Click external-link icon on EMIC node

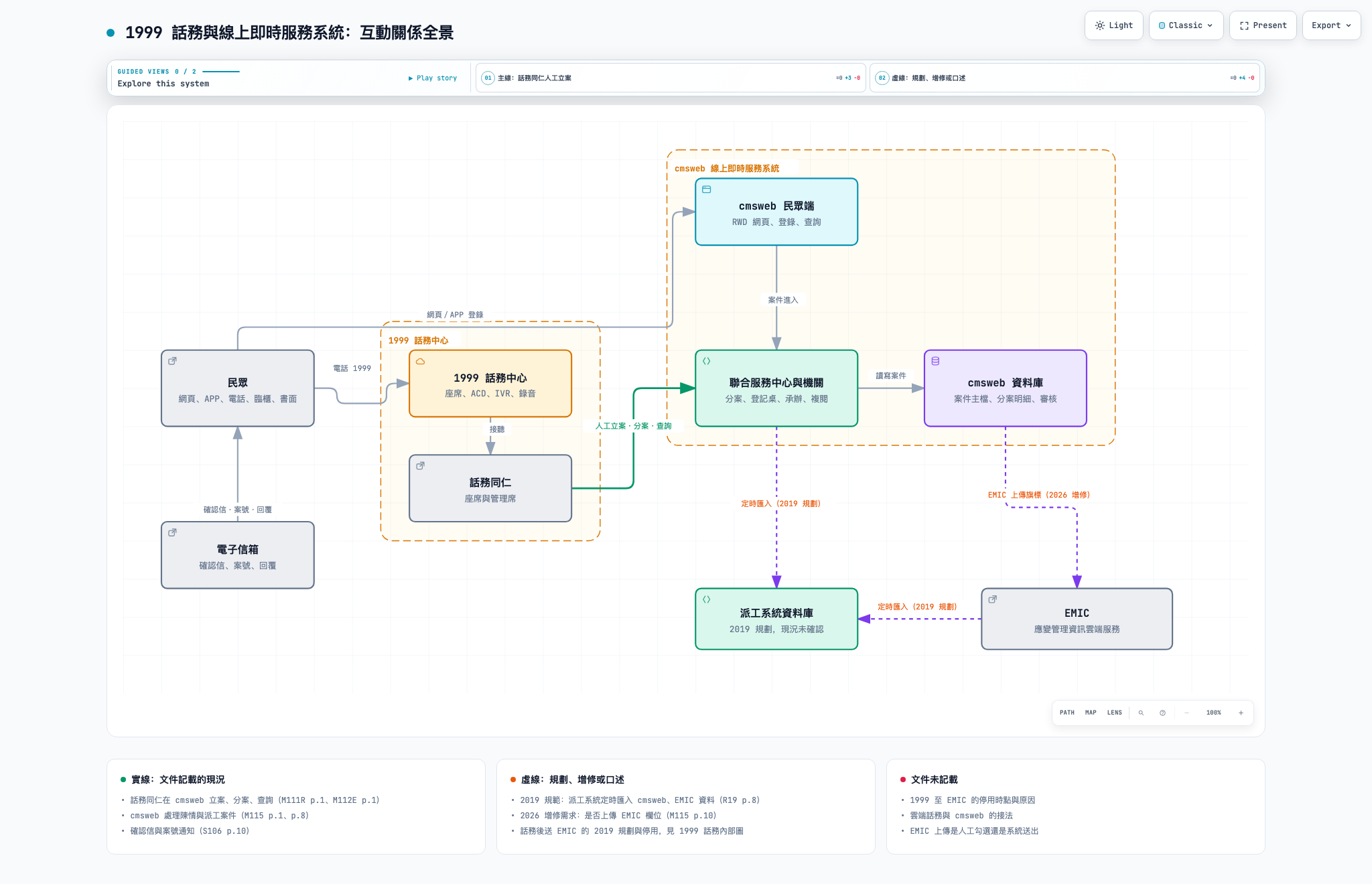pos(992,599)
